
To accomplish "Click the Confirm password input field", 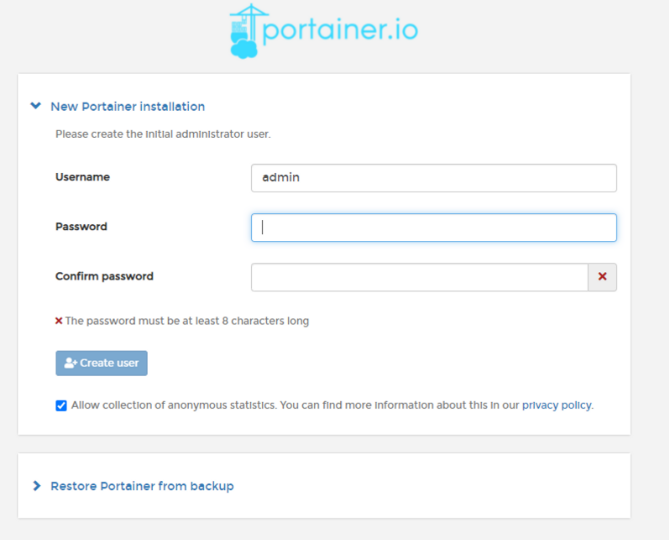I will pyautogui.click(x=419, y=277).
